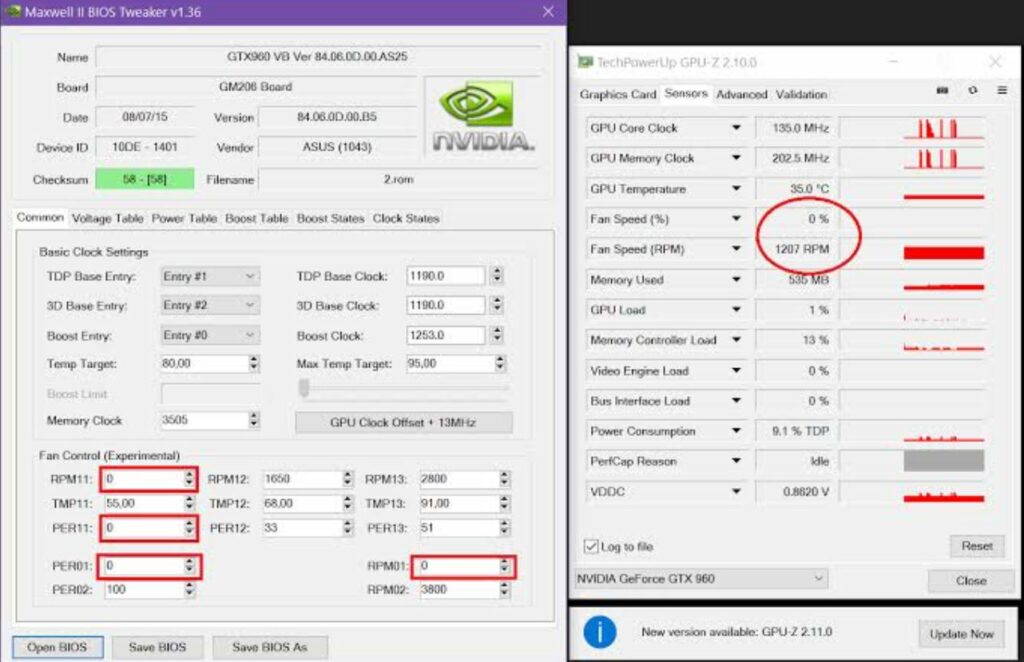Click the Open BIOS button

tap(57, 647)
